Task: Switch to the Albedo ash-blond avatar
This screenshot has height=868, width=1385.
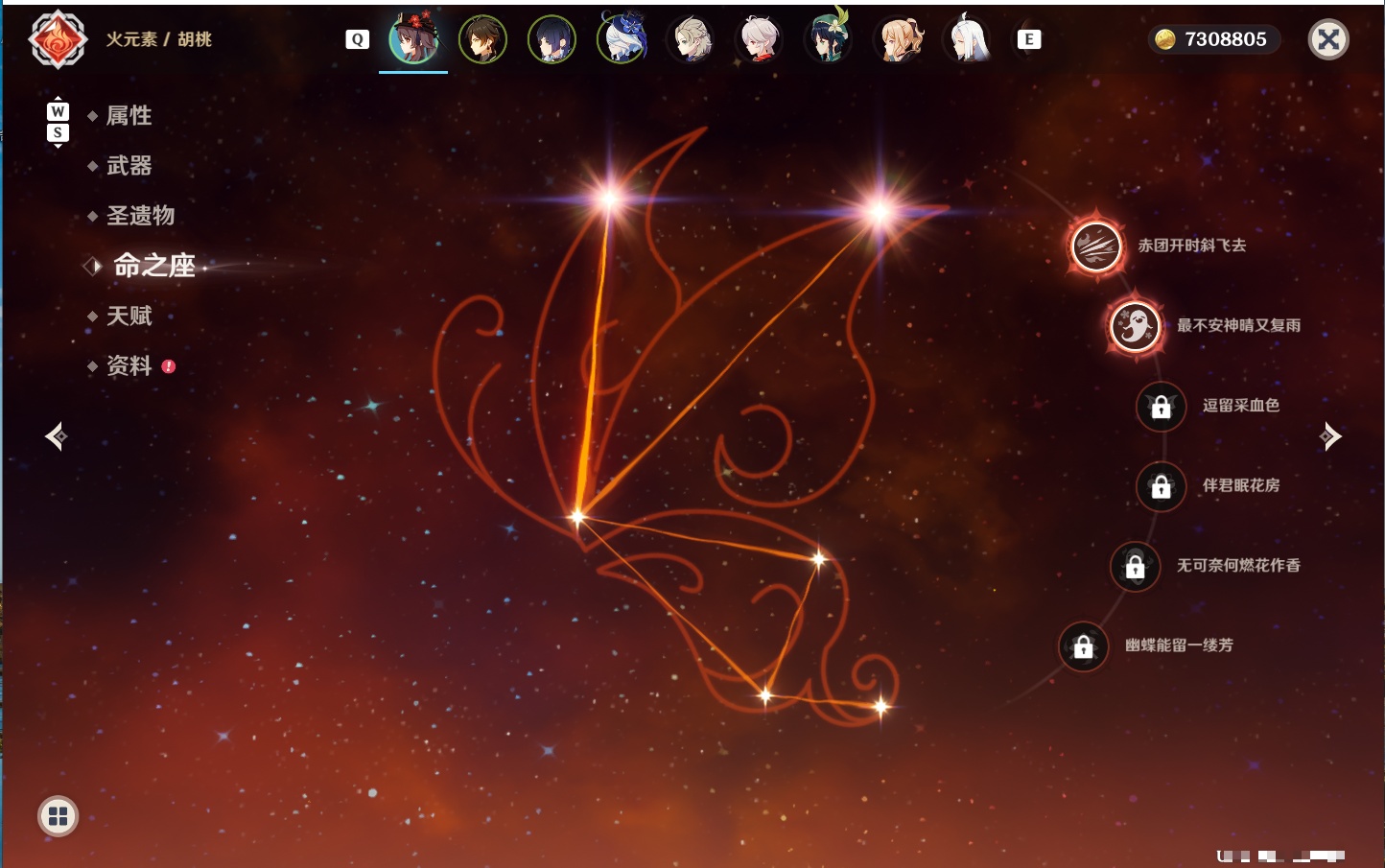Action: pyautogui.click(x=691, y=39)
